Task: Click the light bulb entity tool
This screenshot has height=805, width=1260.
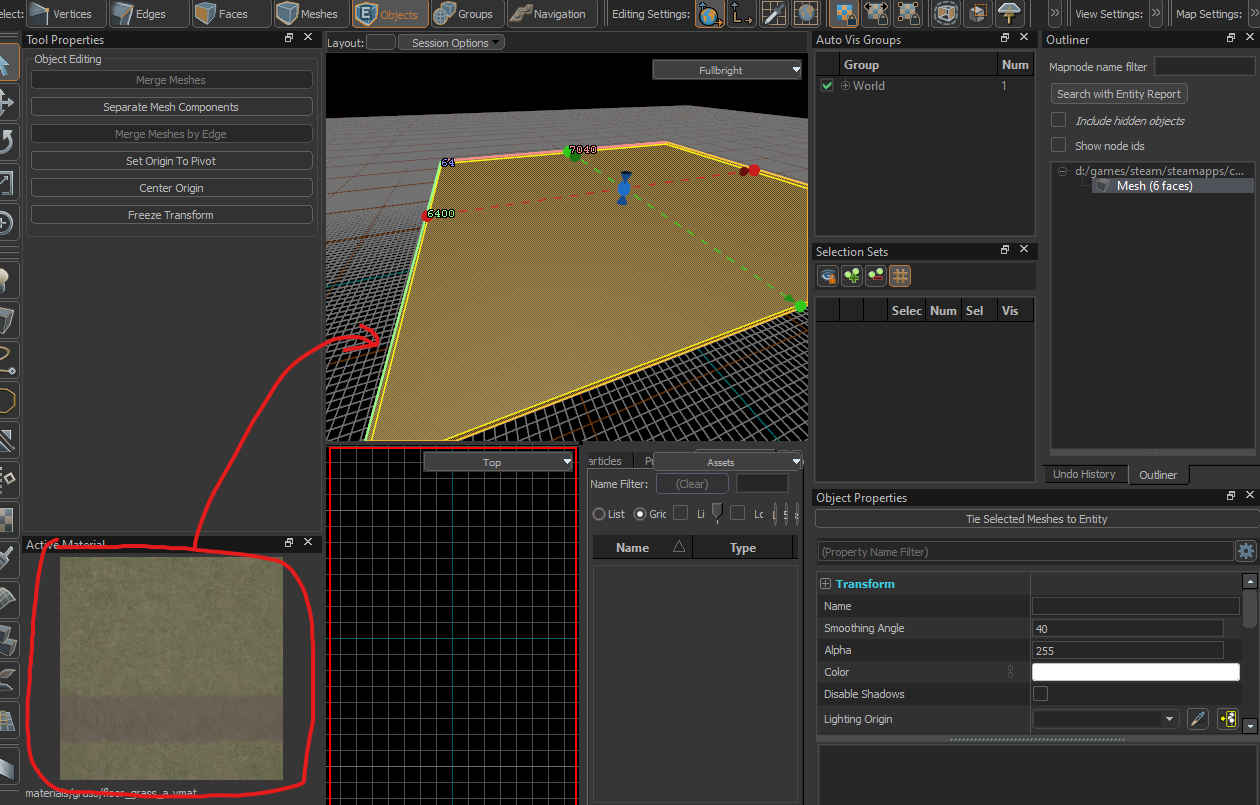Action: pos(7,281)
